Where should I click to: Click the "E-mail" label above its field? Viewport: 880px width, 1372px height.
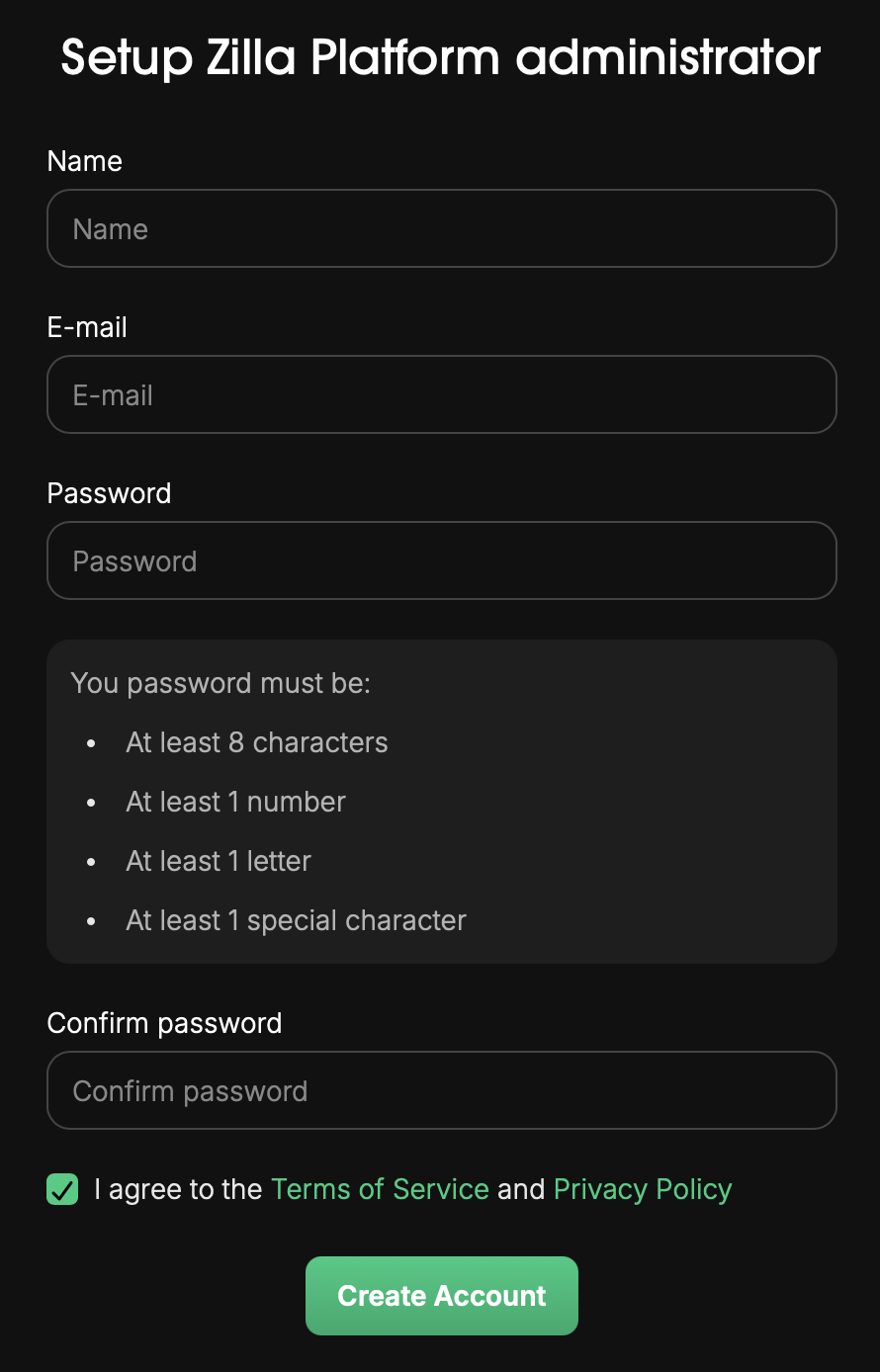(87, 327)
